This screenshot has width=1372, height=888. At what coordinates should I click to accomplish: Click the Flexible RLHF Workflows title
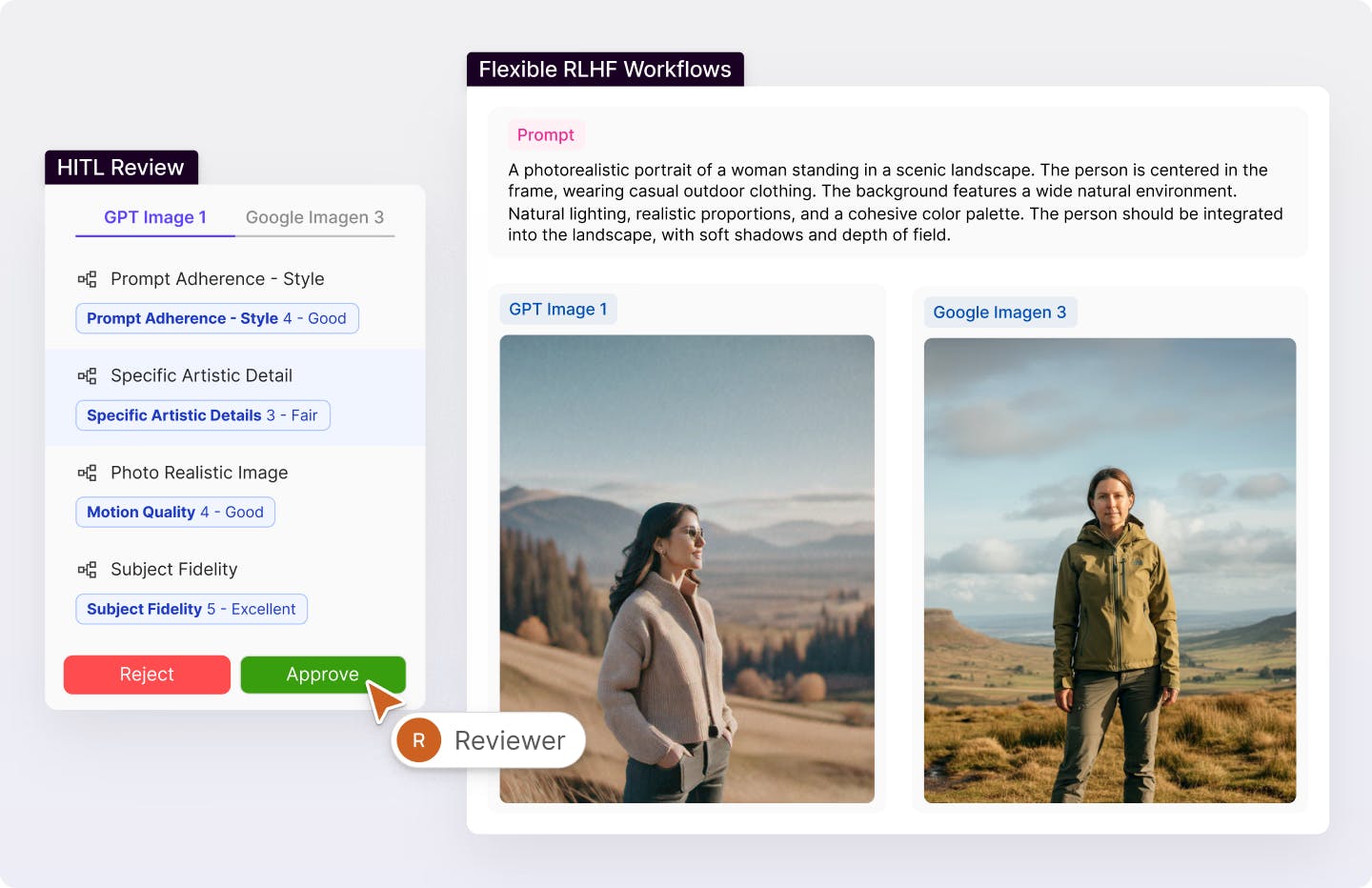click(x=605, y=70)
